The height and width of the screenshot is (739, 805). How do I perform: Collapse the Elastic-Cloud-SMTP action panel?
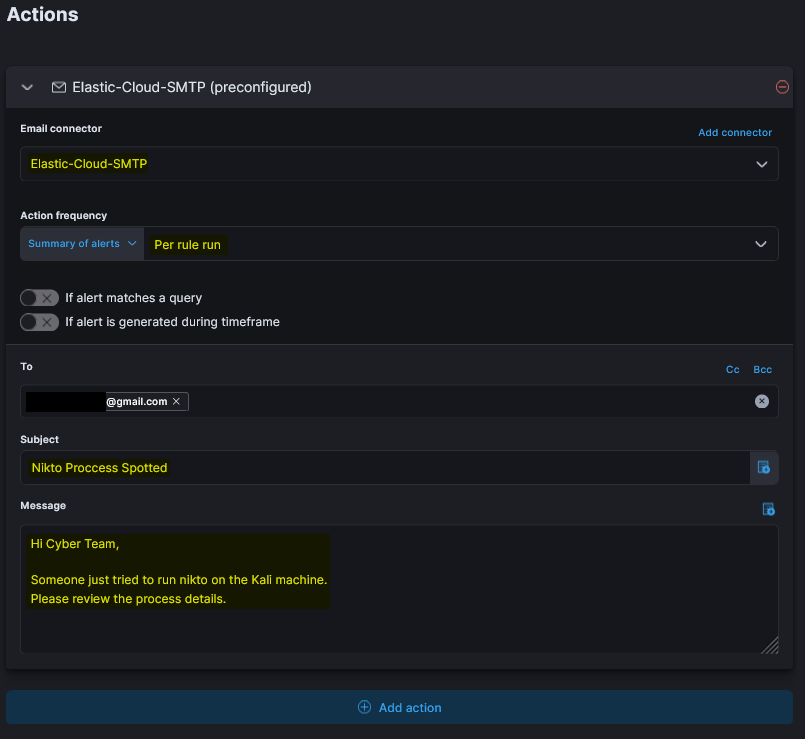pyautogui.click(x=28, y=87)
